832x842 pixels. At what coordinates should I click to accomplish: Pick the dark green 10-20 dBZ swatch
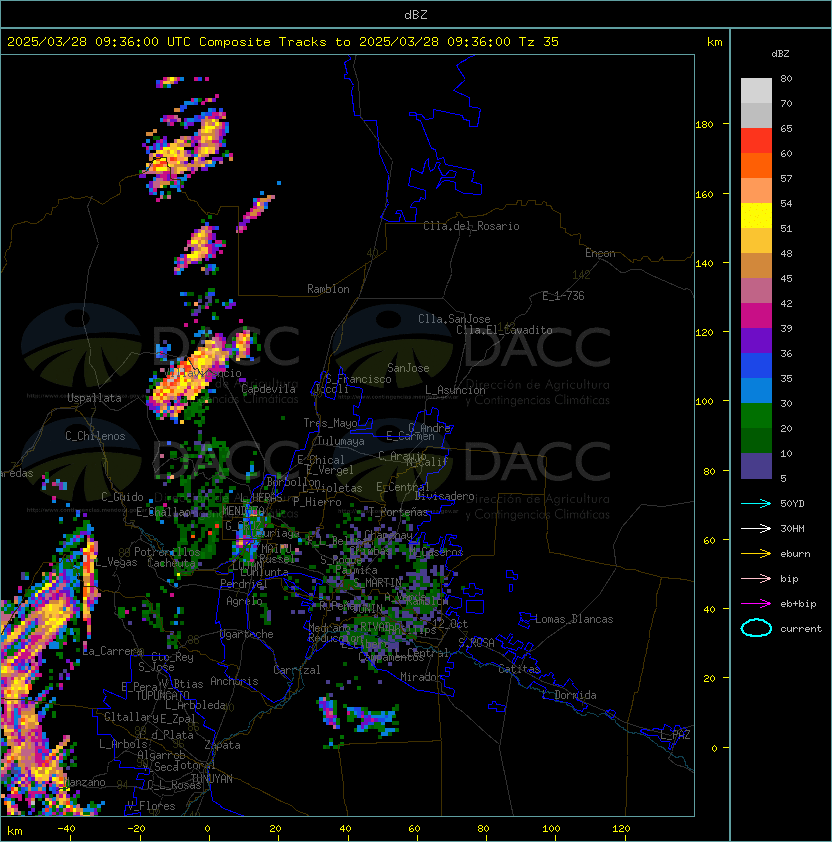pos(756,440)
